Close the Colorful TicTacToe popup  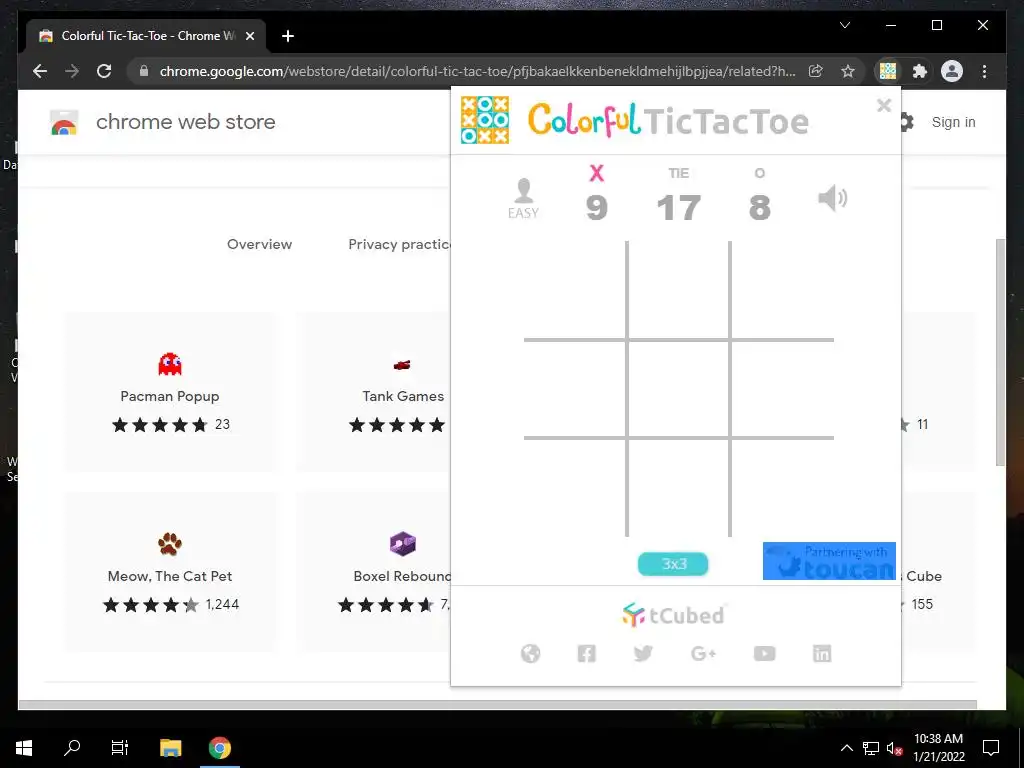click(884, 105)
